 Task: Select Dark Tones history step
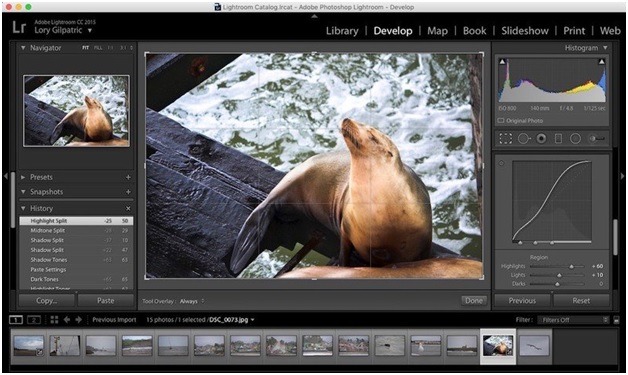click(x=76, y=279)
